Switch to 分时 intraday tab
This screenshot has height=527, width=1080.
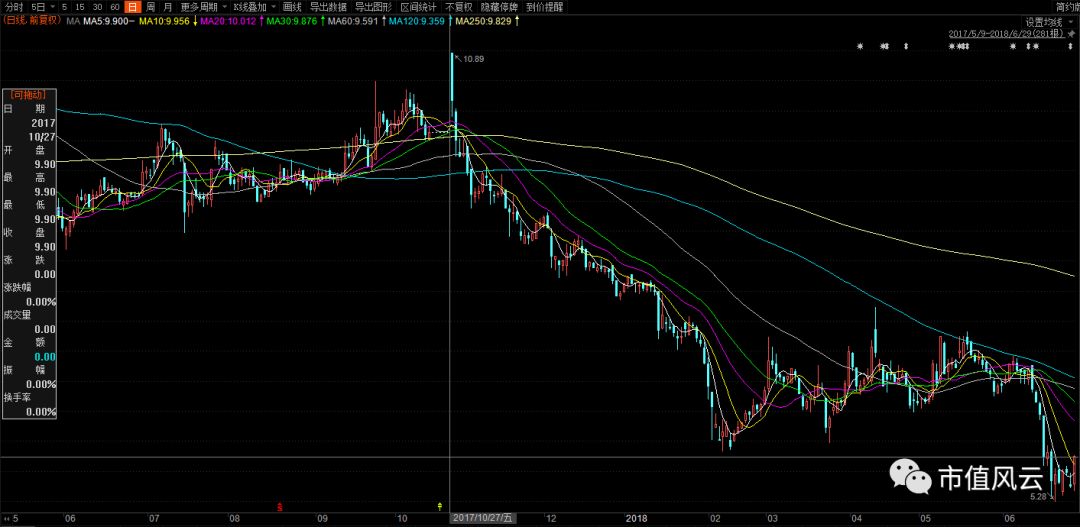click(15, 7)
